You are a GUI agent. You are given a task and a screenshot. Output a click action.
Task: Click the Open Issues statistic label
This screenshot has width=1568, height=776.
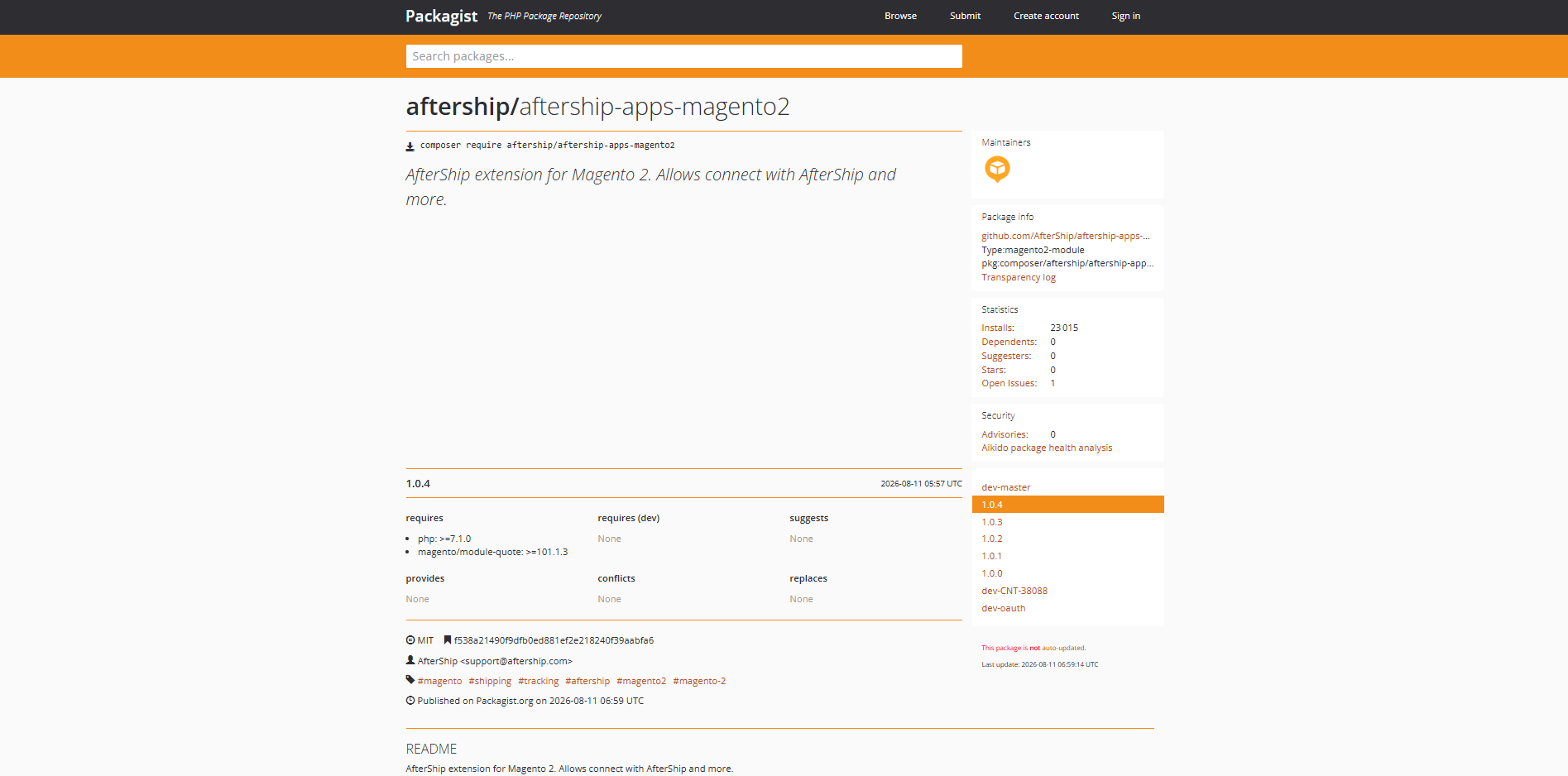point(1009,383)
